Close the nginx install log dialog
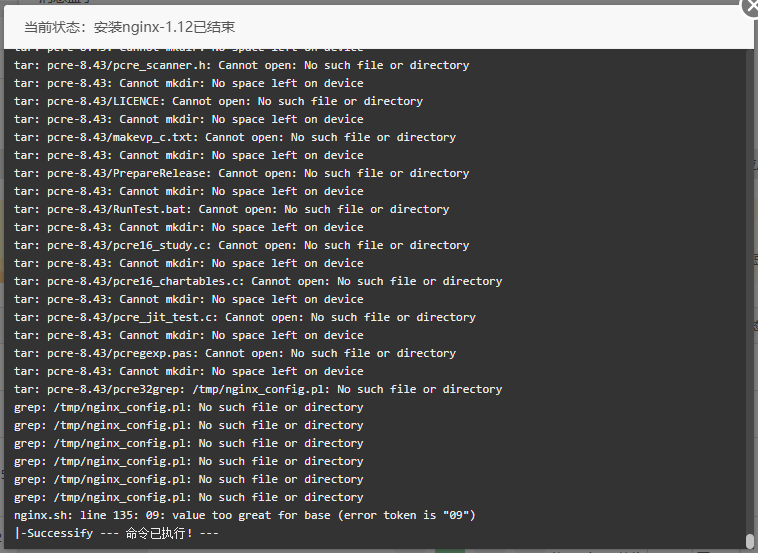 [x=750, y=7]
